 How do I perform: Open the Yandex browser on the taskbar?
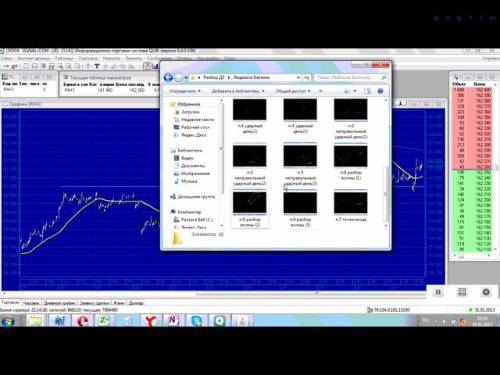[x=150, y=321]
